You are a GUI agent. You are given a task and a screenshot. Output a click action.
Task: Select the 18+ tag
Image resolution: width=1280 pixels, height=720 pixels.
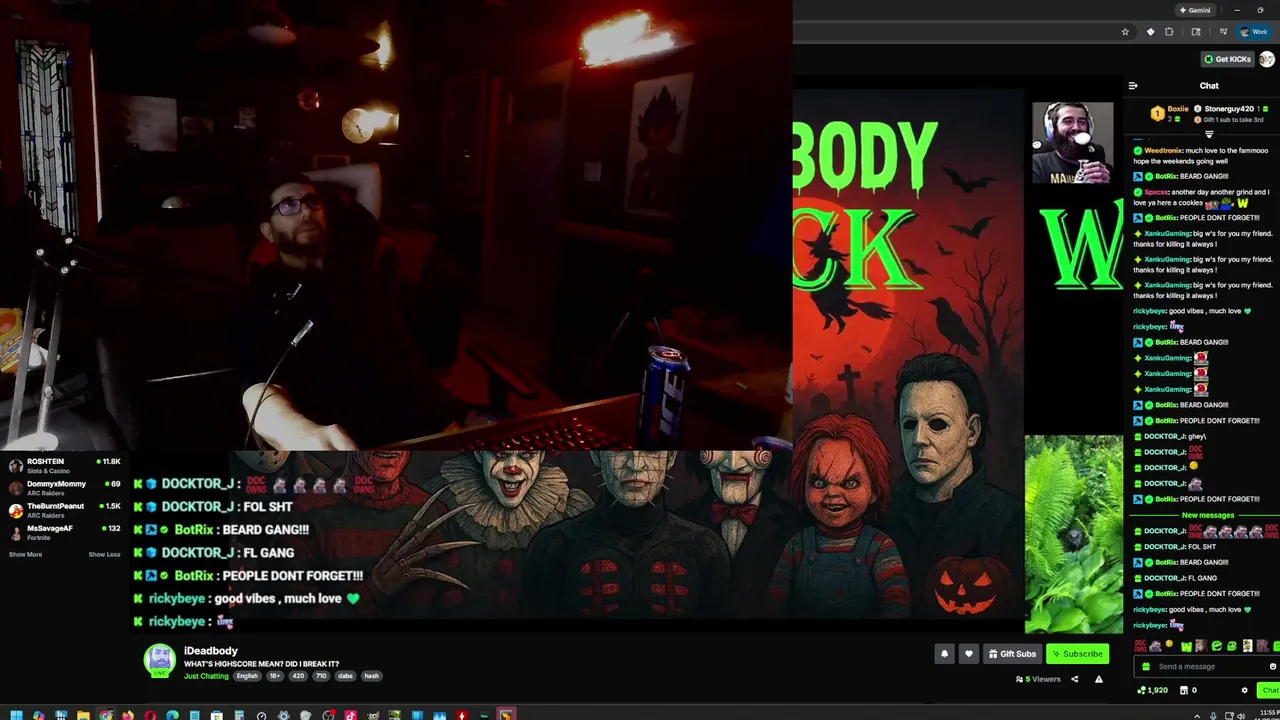coord(275,676)
